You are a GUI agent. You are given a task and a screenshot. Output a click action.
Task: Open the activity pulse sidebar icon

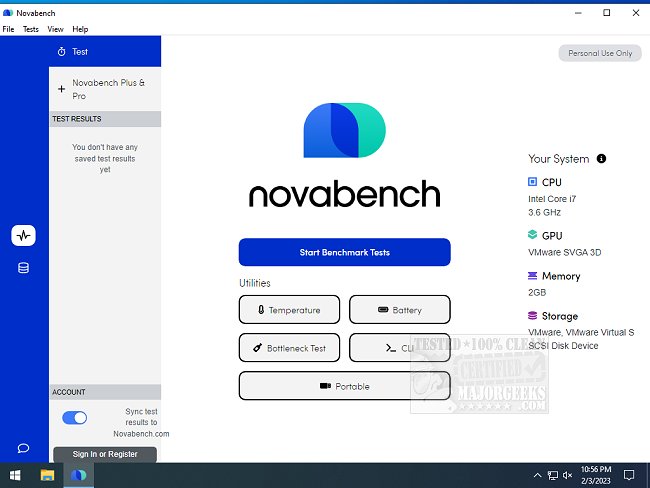pos(23,236)
